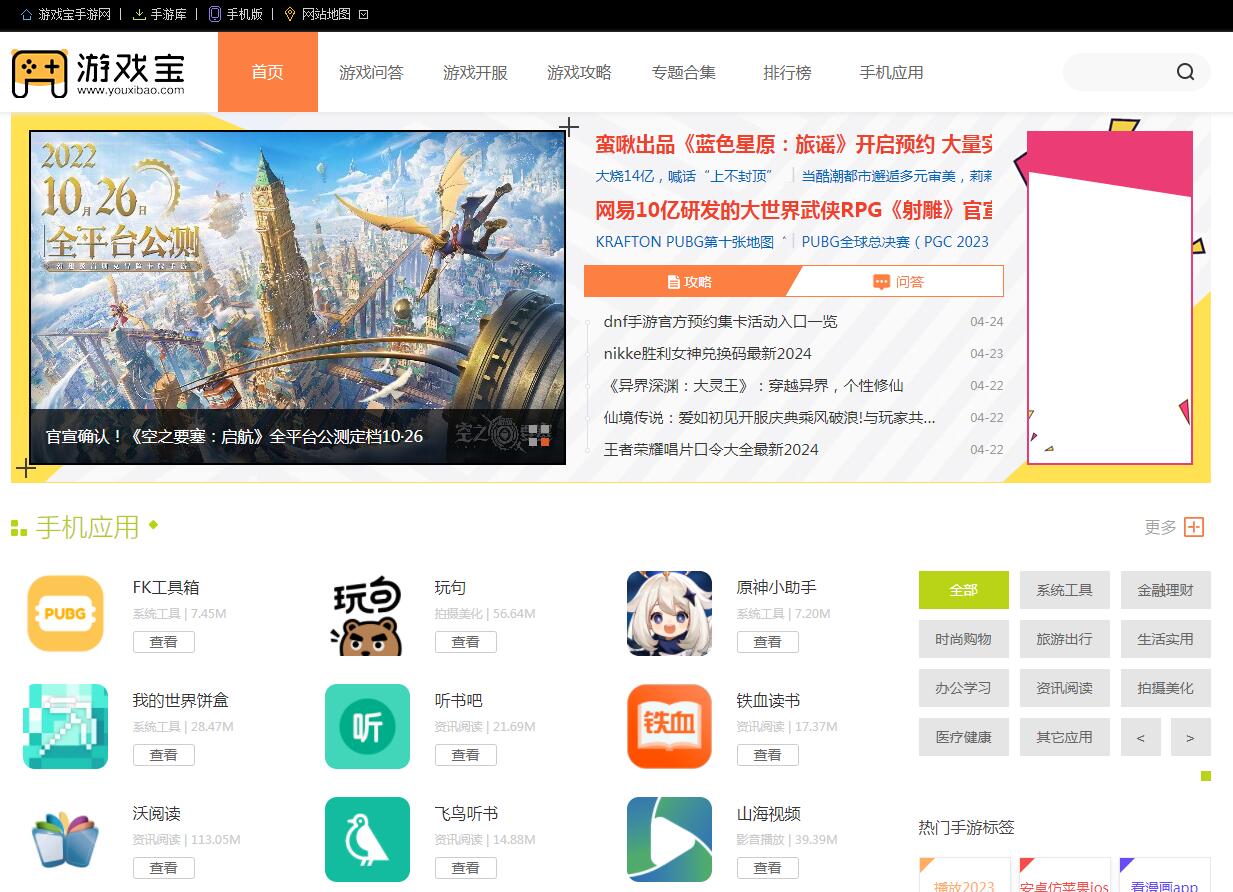
Task: Open 大烧14亿 sub-headline link
Action: (x=685, y=176)
